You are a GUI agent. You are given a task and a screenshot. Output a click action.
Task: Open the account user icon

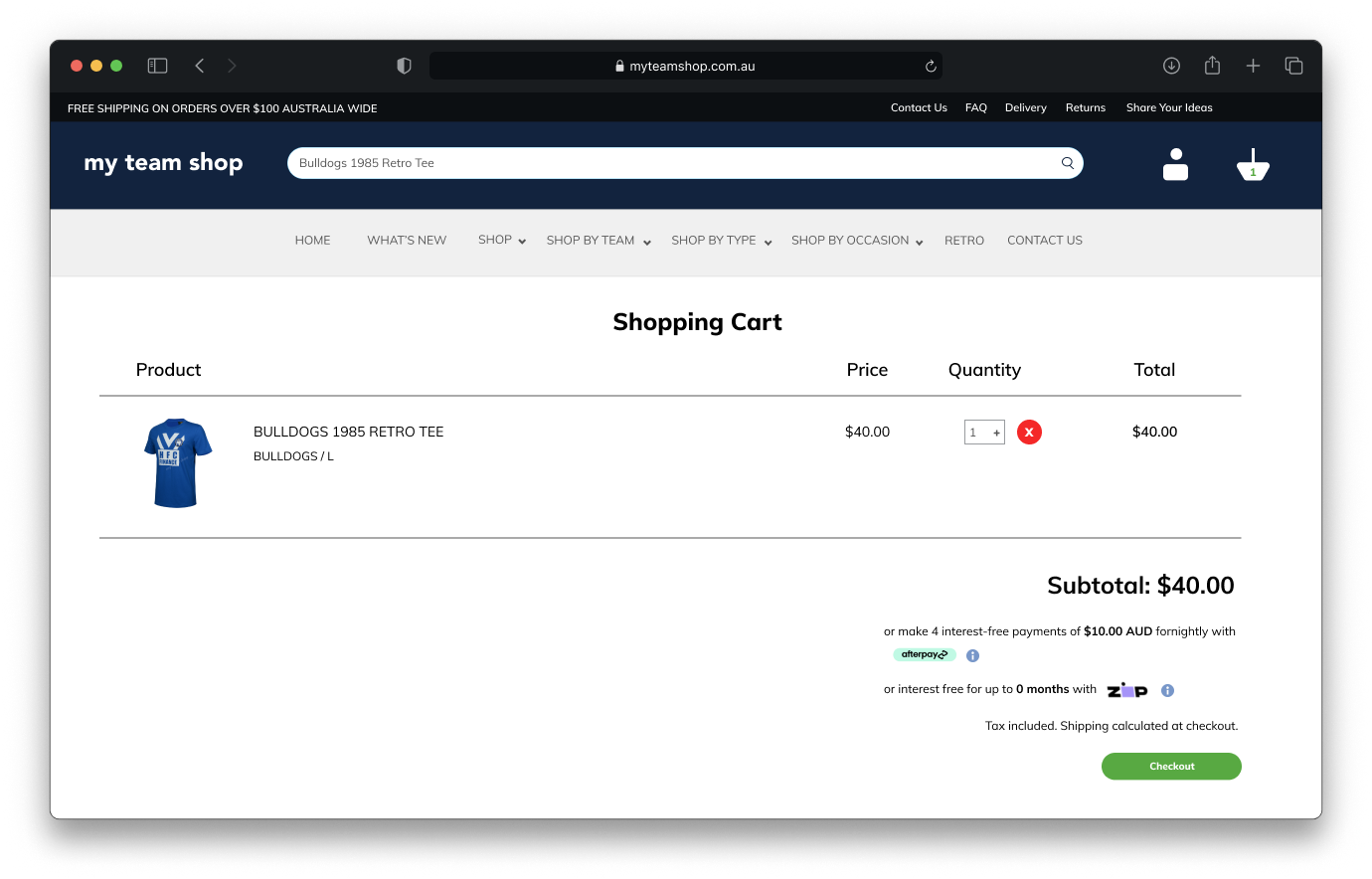[x=1175, y=164]
